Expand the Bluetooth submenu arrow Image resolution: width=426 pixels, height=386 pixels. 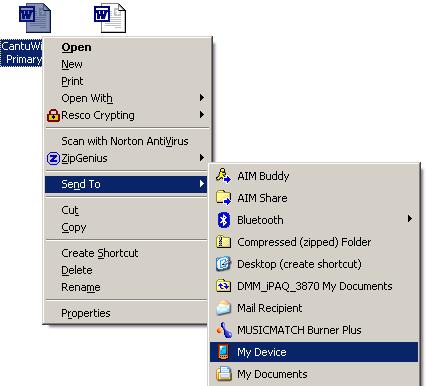coord(410,219)
